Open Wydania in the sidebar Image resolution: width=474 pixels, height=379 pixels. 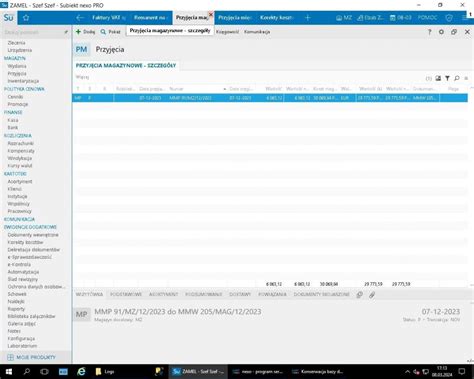(17, 66)
